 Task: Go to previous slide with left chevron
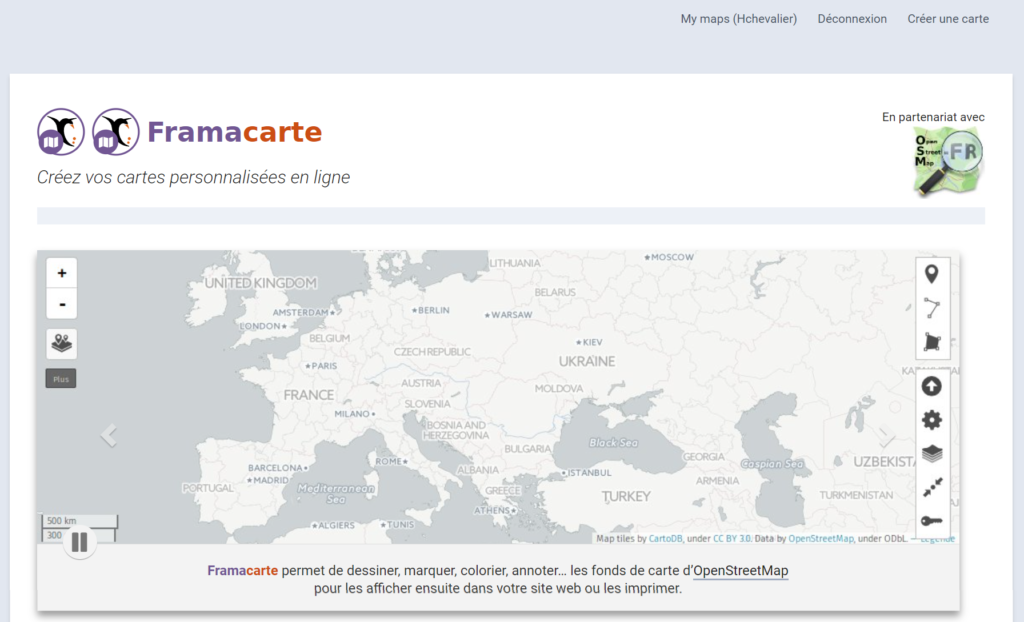point(108,435)
